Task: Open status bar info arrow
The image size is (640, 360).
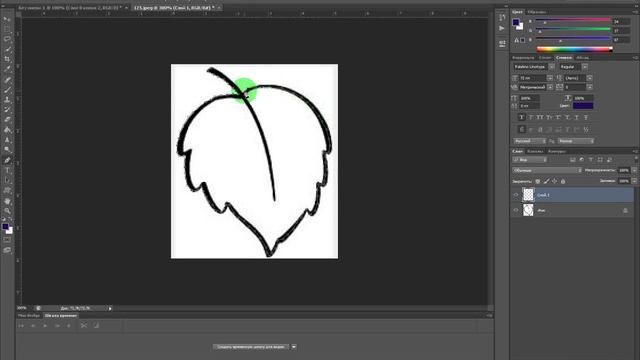Action: [110, 308]
